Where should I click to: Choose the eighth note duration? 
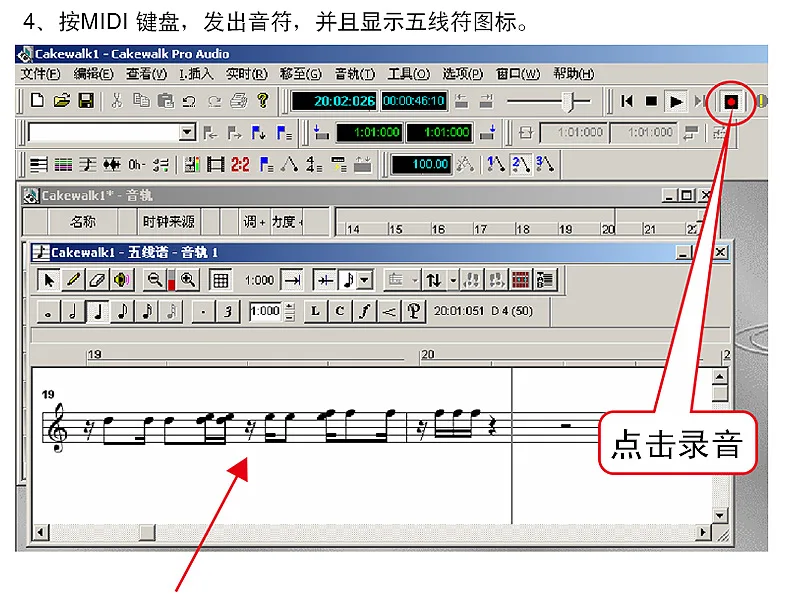pyautogui.click(x=122, y=312)
